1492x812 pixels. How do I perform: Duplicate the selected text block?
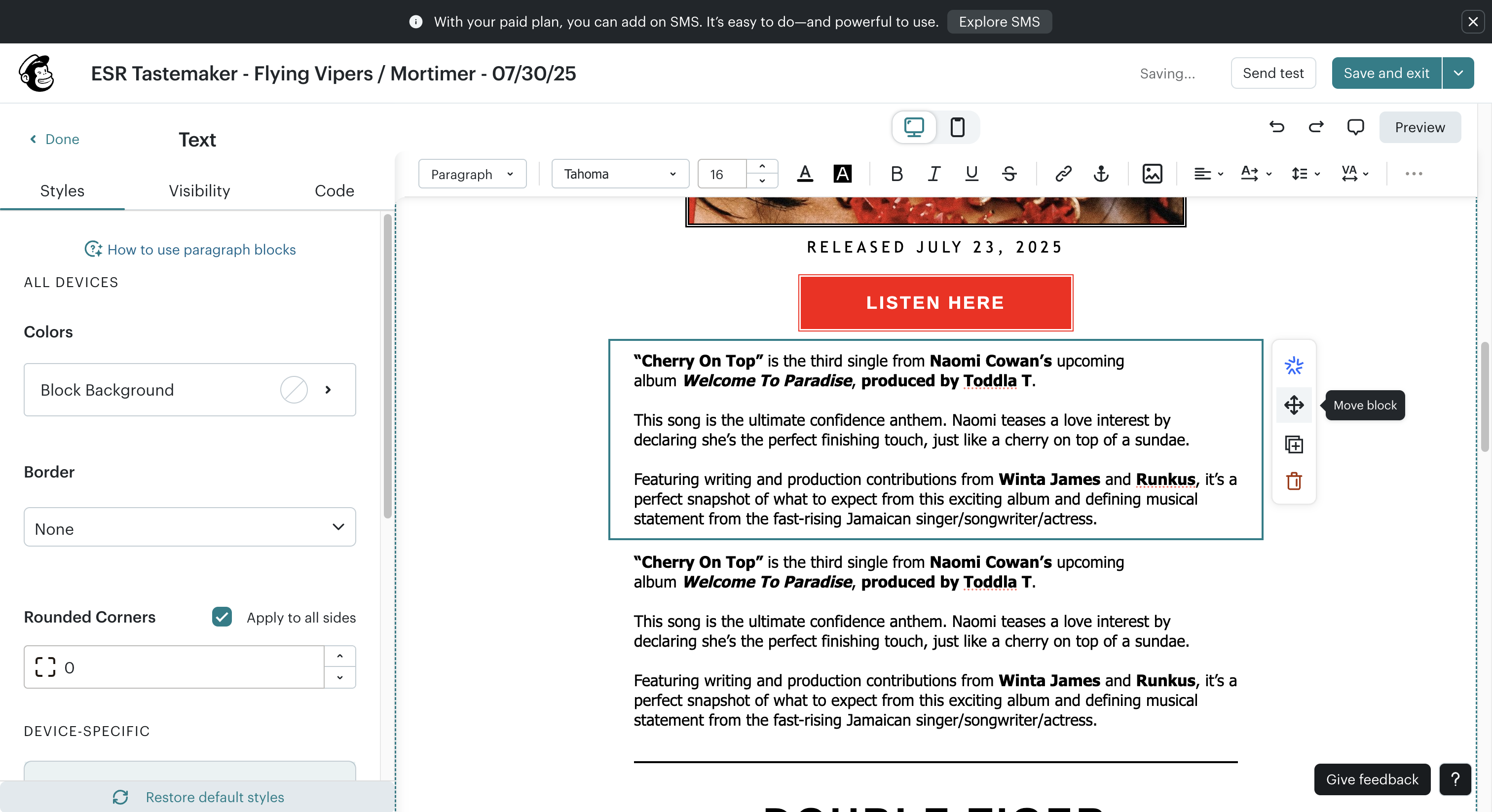[1294, 444]
